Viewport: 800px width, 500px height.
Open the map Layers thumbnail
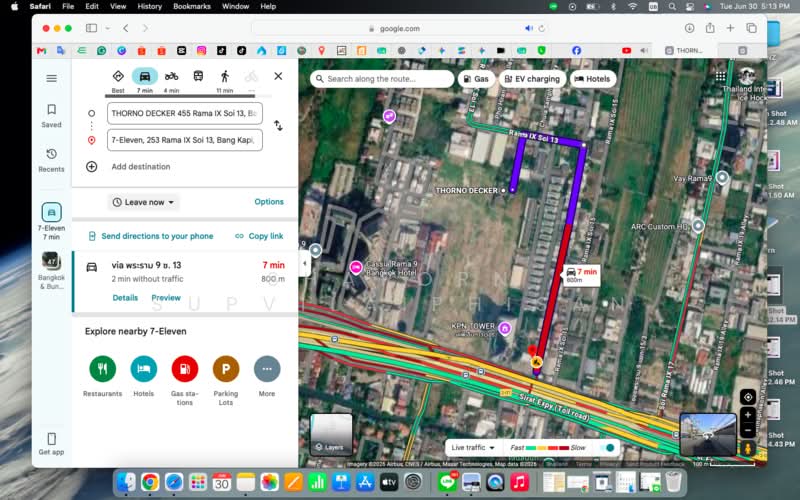coord(332,434)
